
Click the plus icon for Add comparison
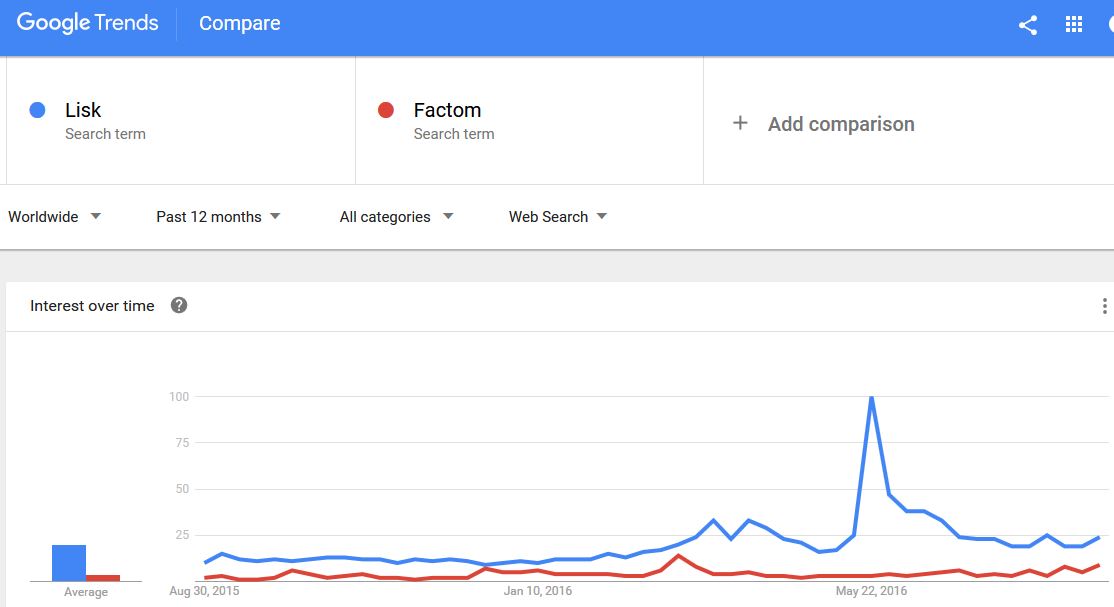pyautogui.click(x=740, y=123)
